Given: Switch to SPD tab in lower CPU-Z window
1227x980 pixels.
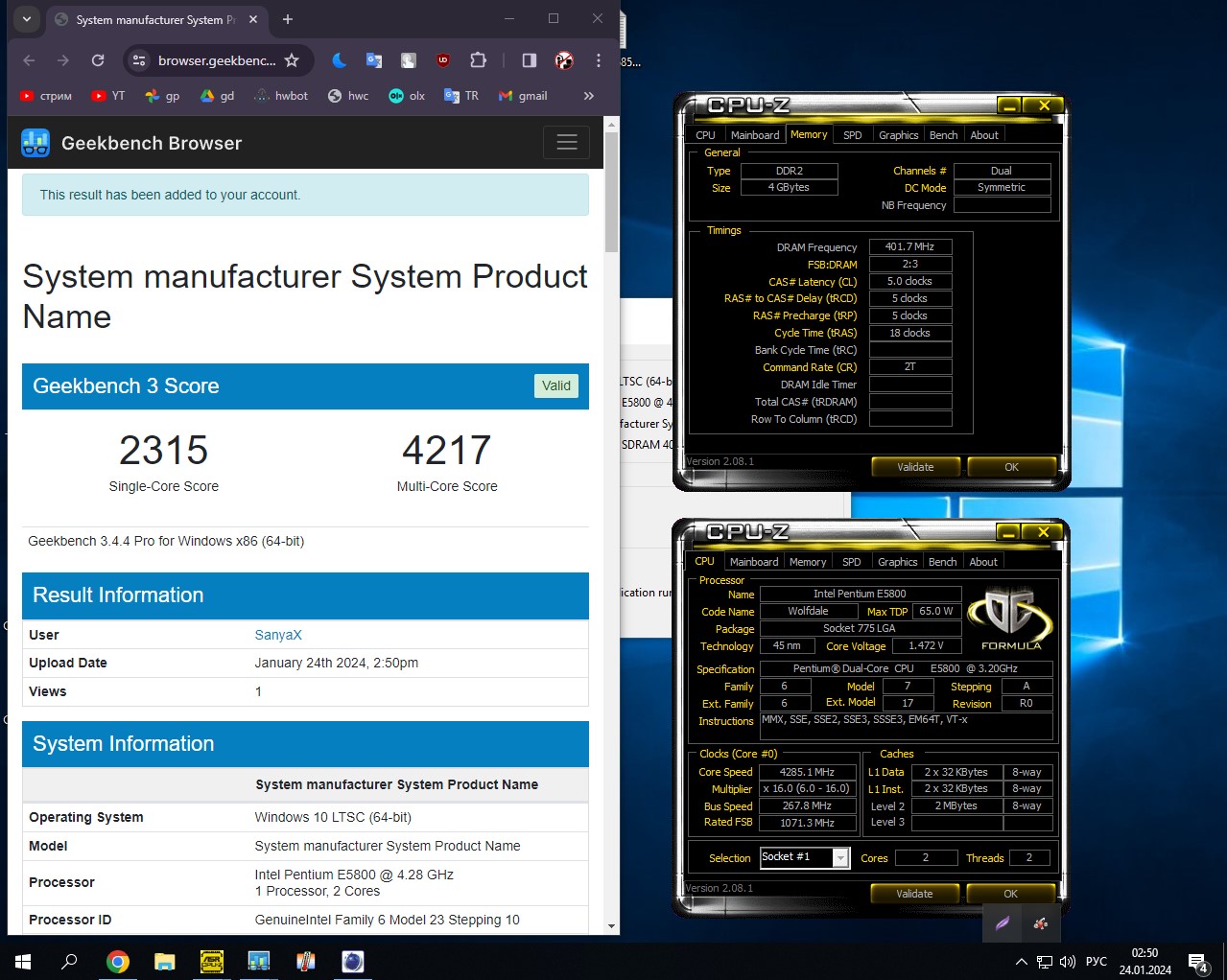Looking at the screenshot, I should [852, 562].
